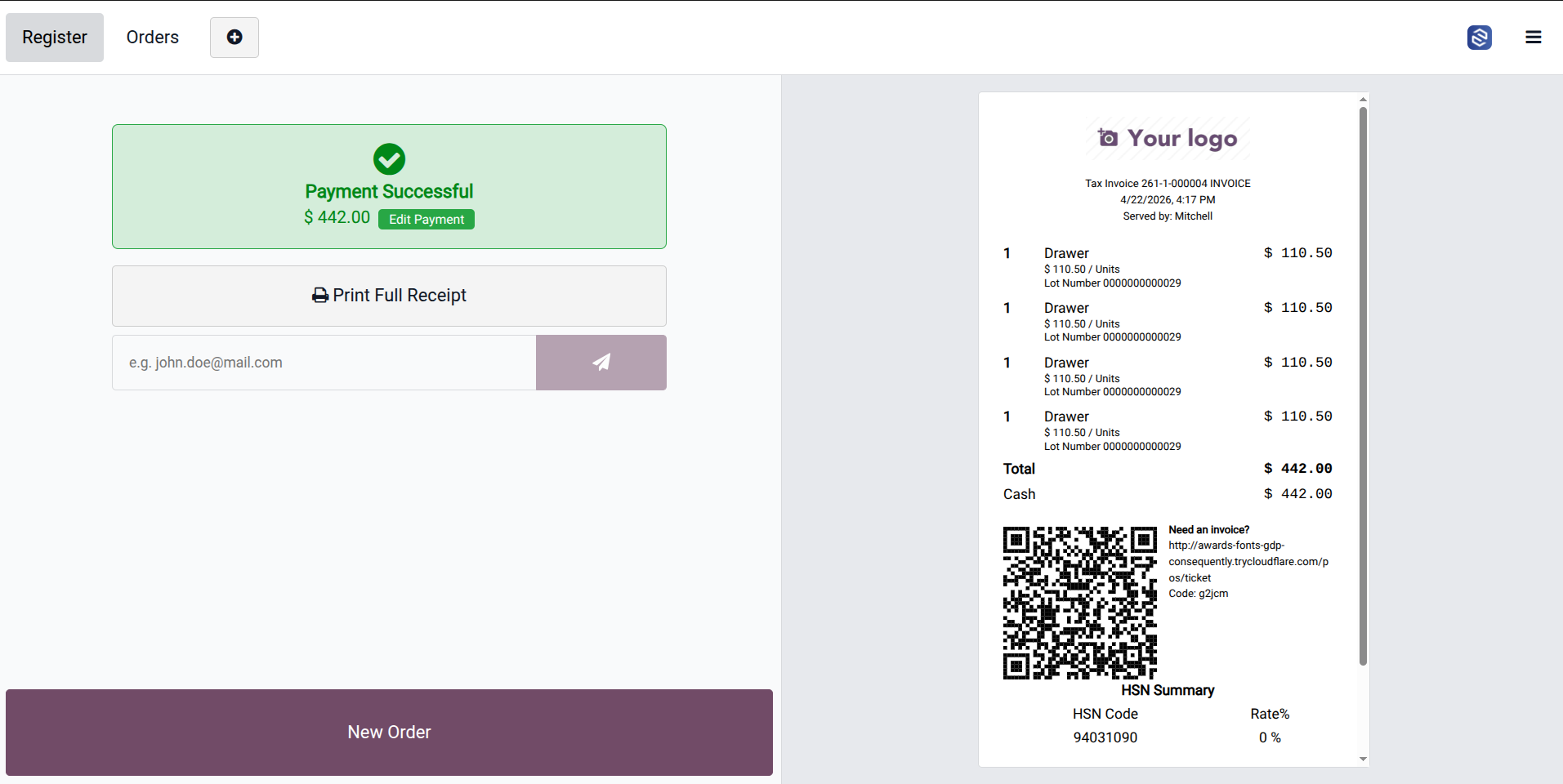This screenshot has width=1563, height=784.
Task: Click 'Tax Invoice 261-1-000004 INVOICE' text
Action: 1168,184
